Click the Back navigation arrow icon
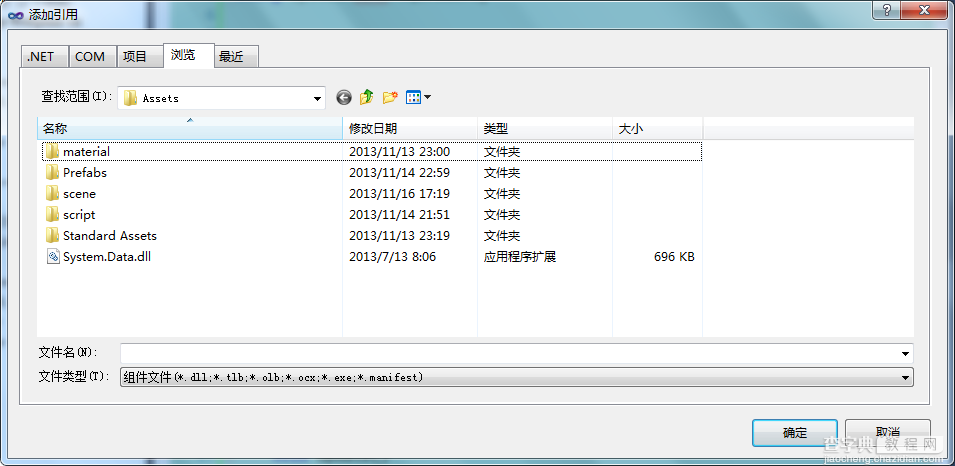This screenshot has height=466, width=955. click(x=344, y=97)
